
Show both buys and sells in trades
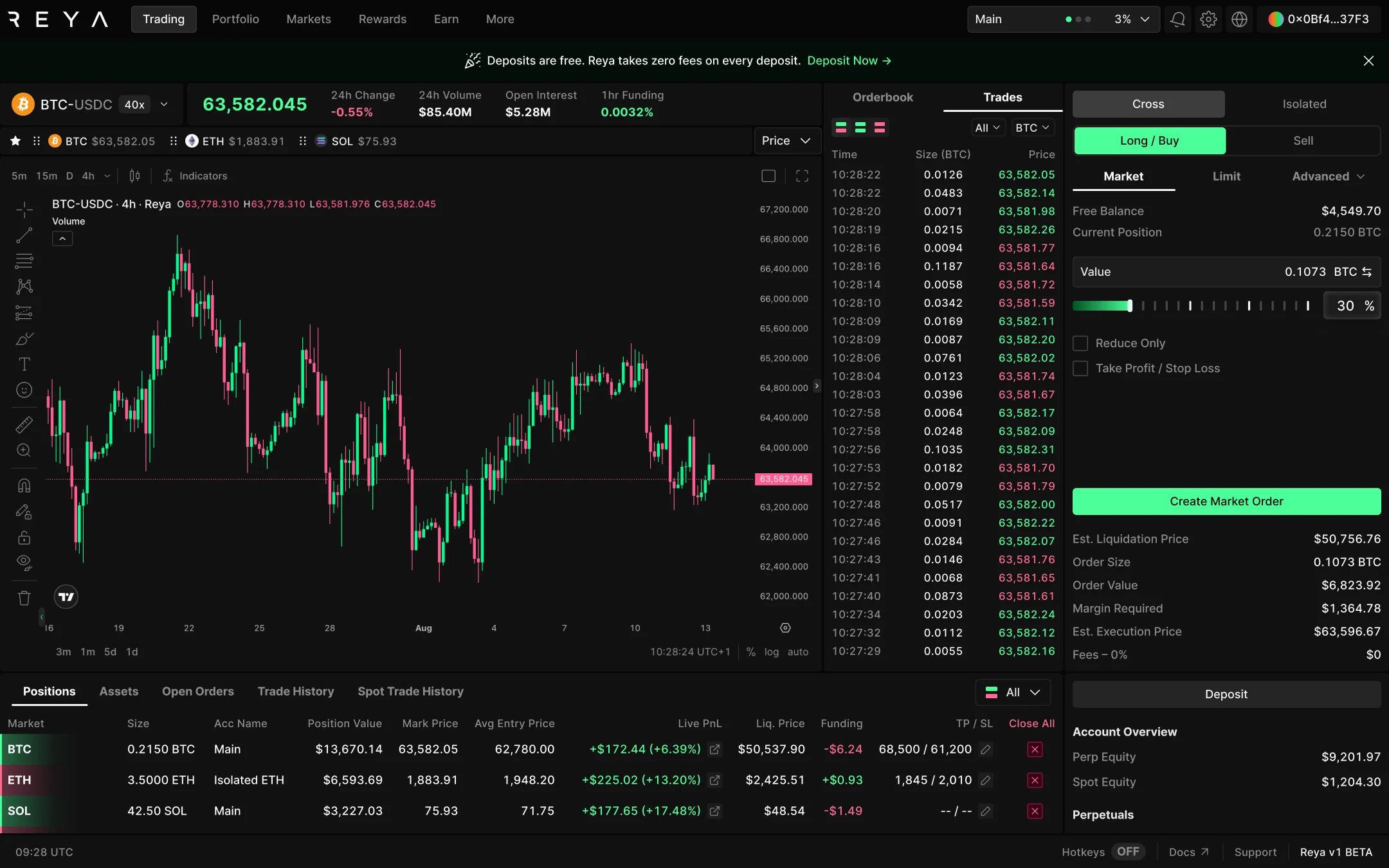[841, 127]
